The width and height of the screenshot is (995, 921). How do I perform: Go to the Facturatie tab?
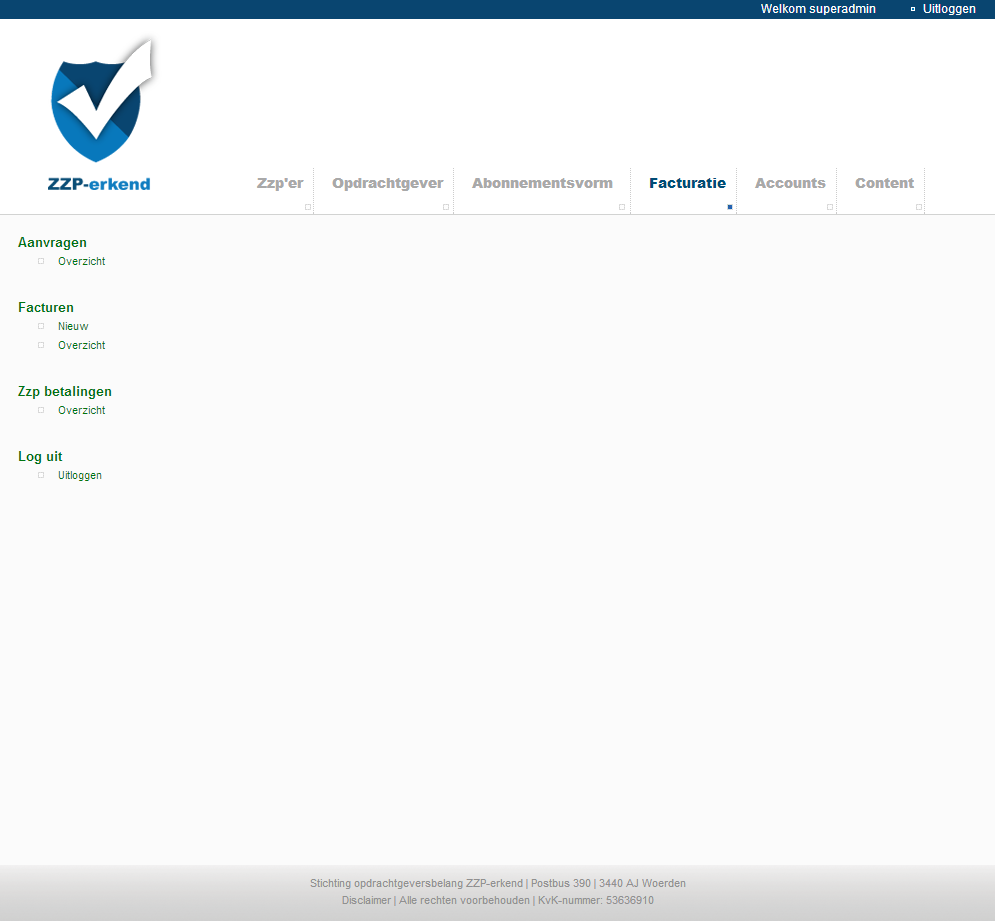click(687, 183)
